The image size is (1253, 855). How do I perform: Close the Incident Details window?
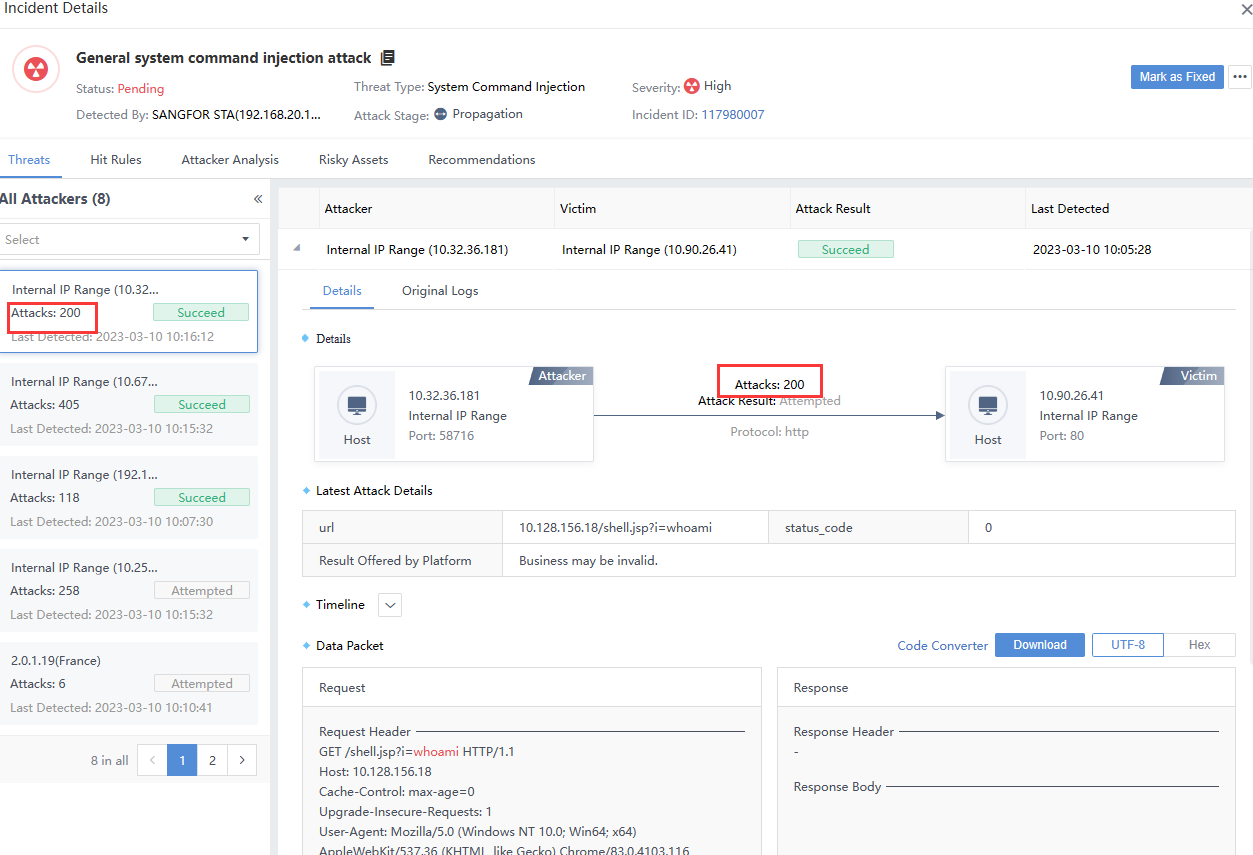coord(1245,9)
